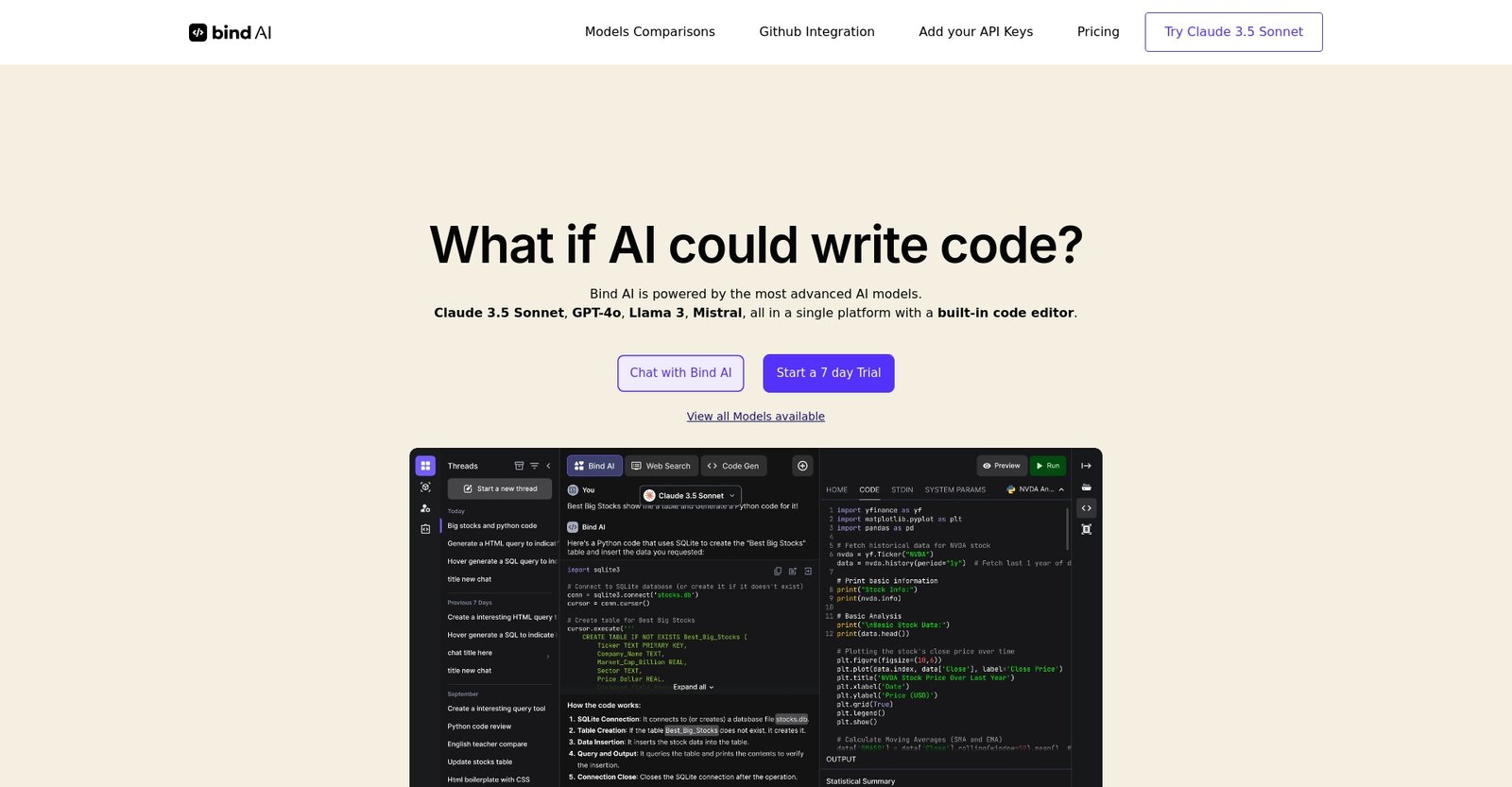This screenshot has height=787, width=1512.
Task: Open Github Integration from navigation
Action: point(816,32)
